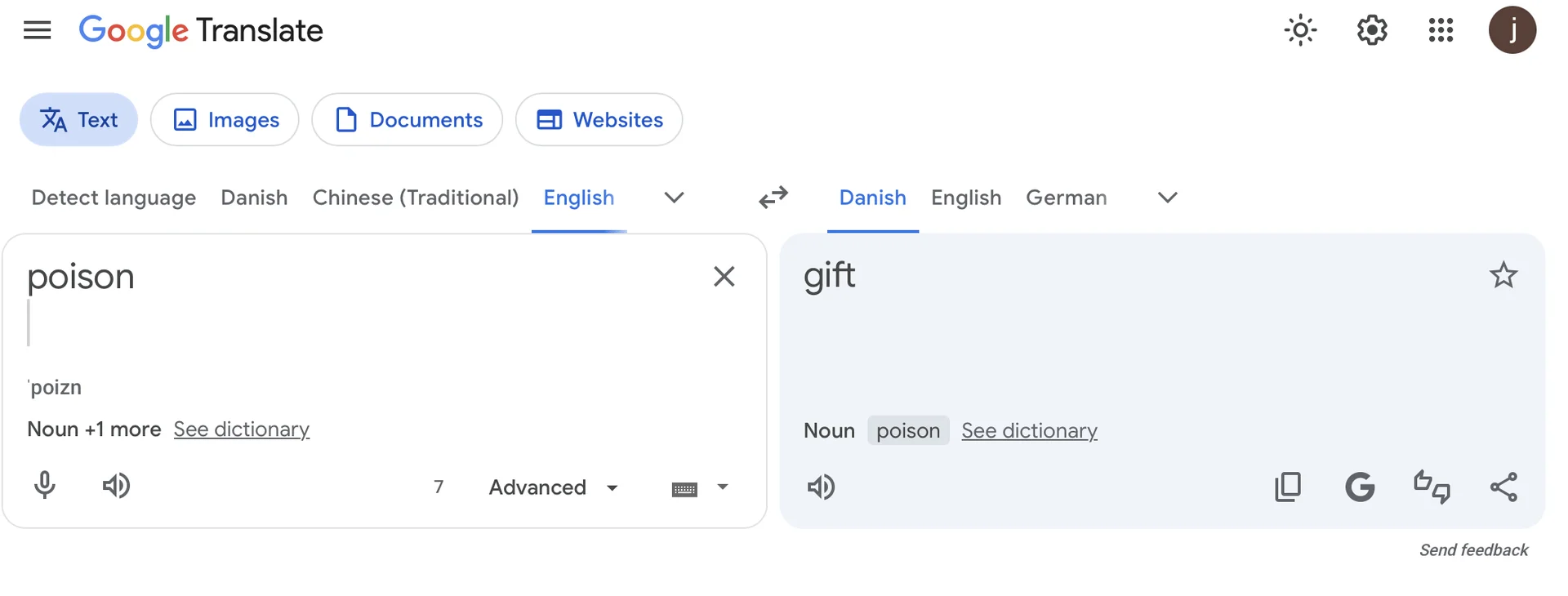Viewport: 1568px width, 596px height.
Task: Copy the translation to clipboard
Action: [1288, 487]
